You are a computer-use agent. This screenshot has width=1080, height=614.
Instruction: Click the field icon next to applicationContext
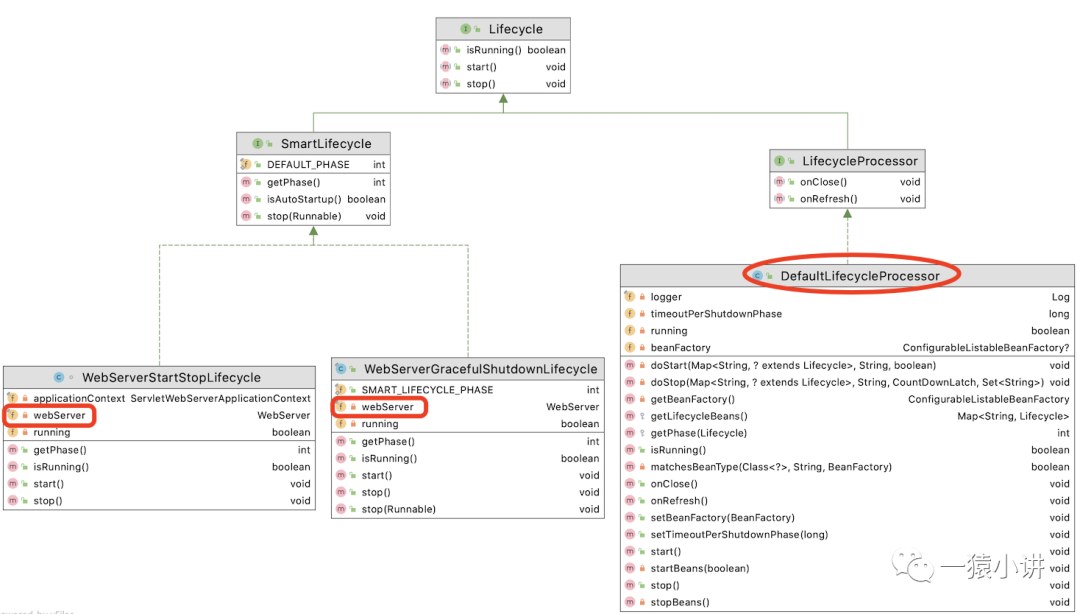(x=12, y=398)
